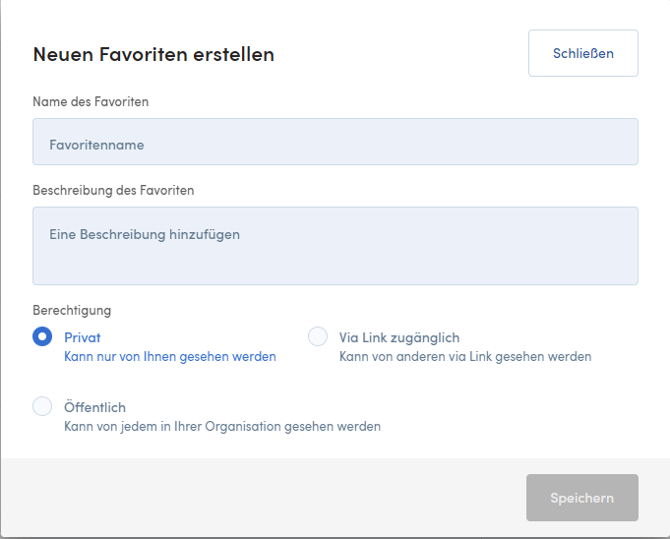This screenshot has width=670, height=539.
Task: Click the Schließen button
Action: (582, 53)
